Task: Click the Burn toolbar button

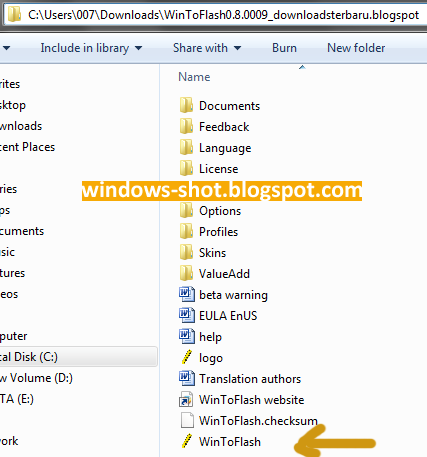Action: coord(284,48)
